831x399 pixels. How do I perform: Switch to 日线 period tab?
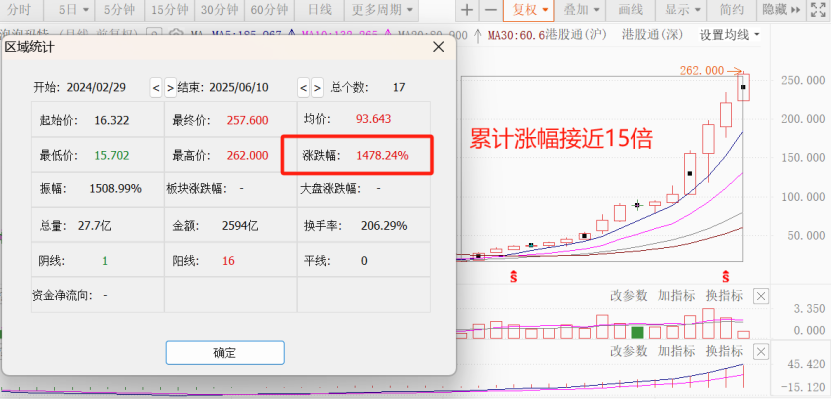pos(320,10)
